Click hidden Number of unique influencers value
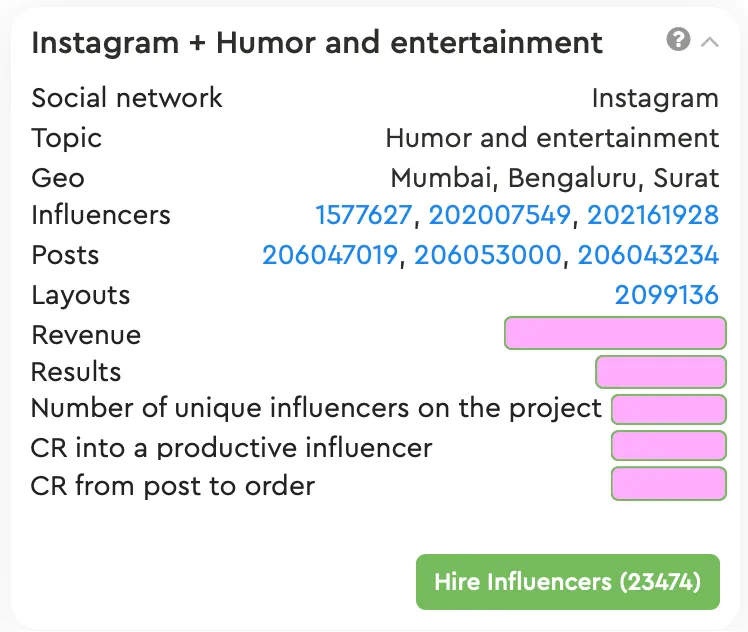The height and width of the screenshot is (632, 748). [x=668, y=409]
